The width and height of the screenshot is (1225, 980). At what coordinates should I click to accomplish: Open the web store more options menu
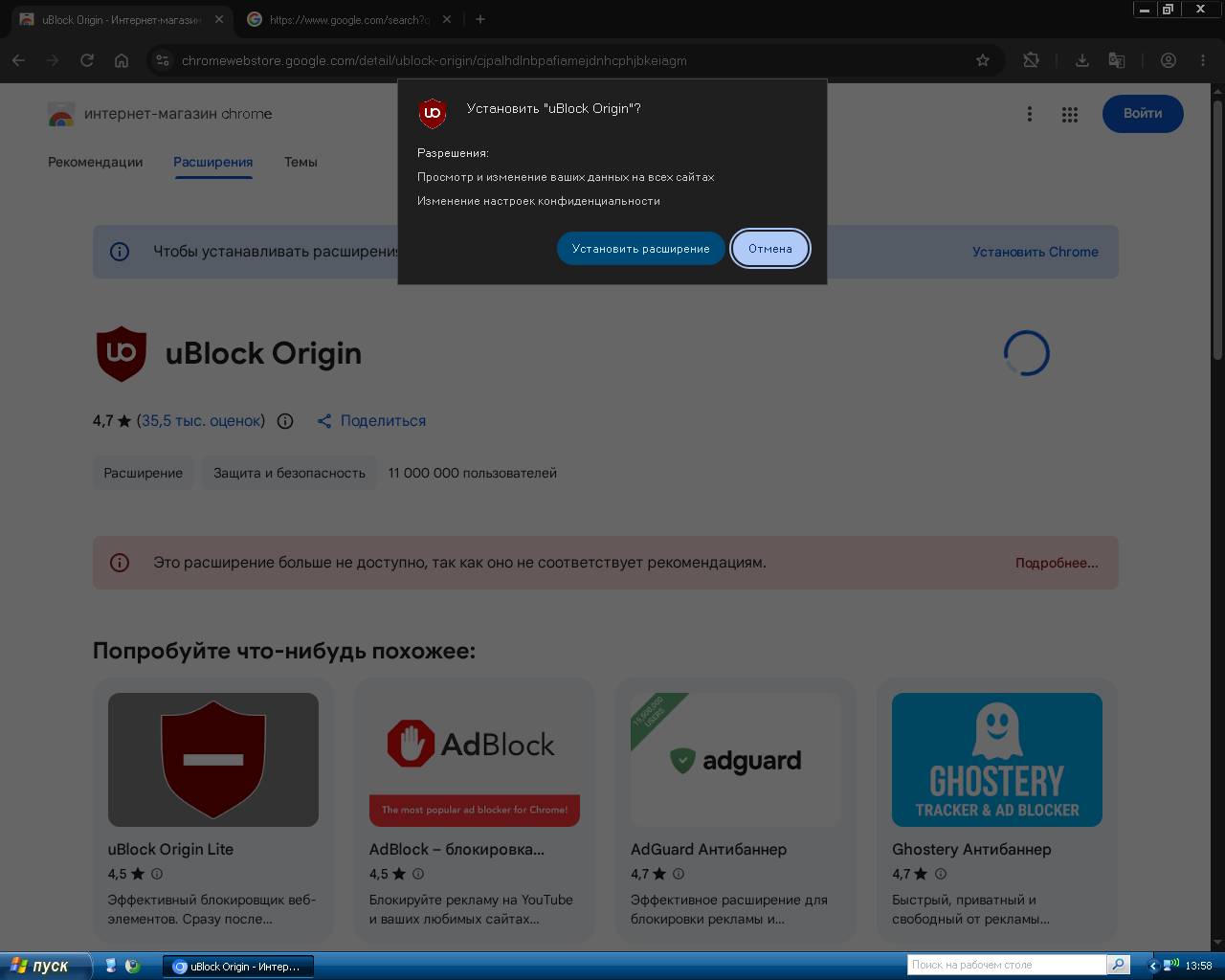pos(1030,114)
